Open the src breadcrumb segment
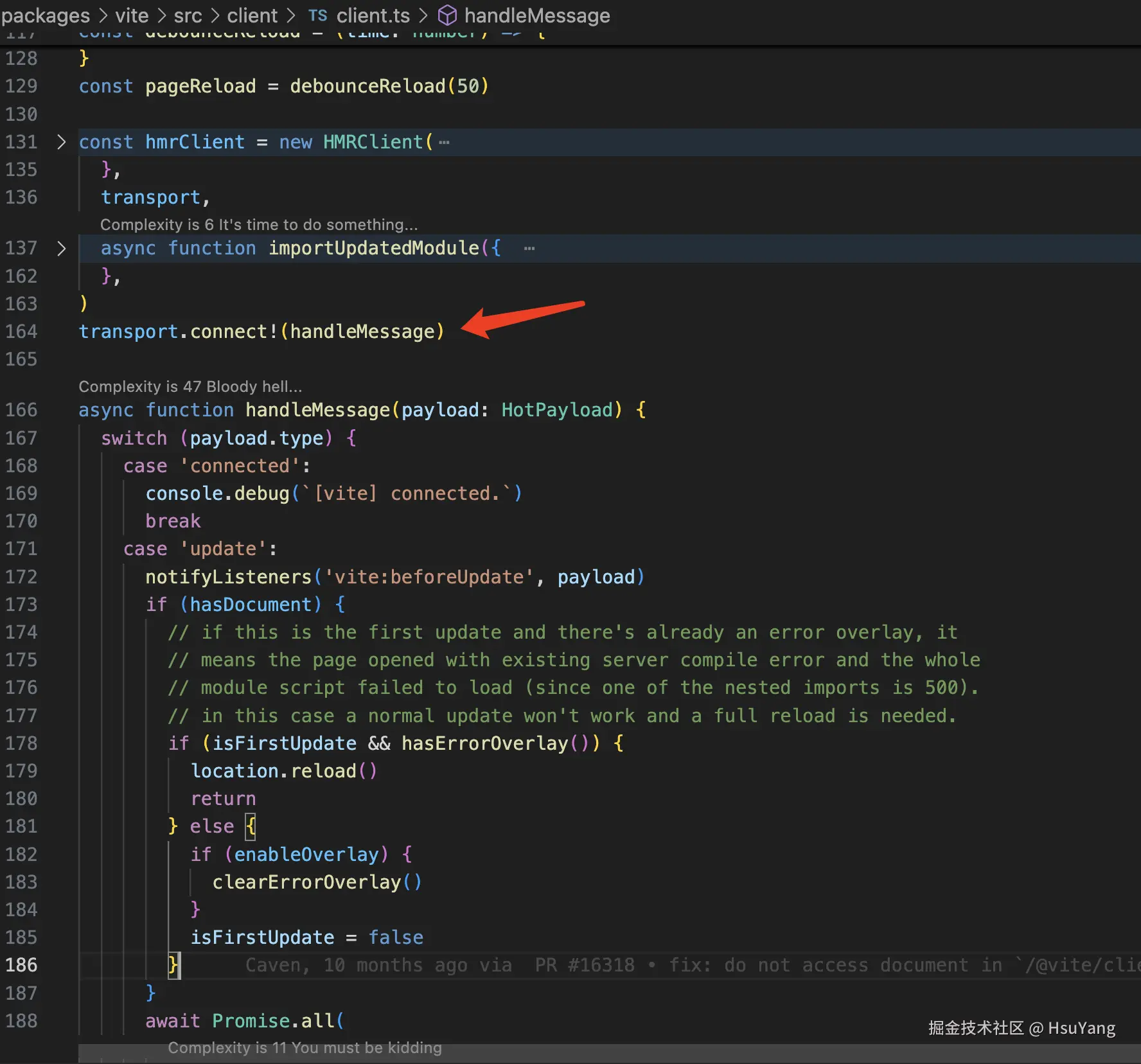Image resolution: width=1141 pixels, height=1064 pixels. click(x=188, y=15)
